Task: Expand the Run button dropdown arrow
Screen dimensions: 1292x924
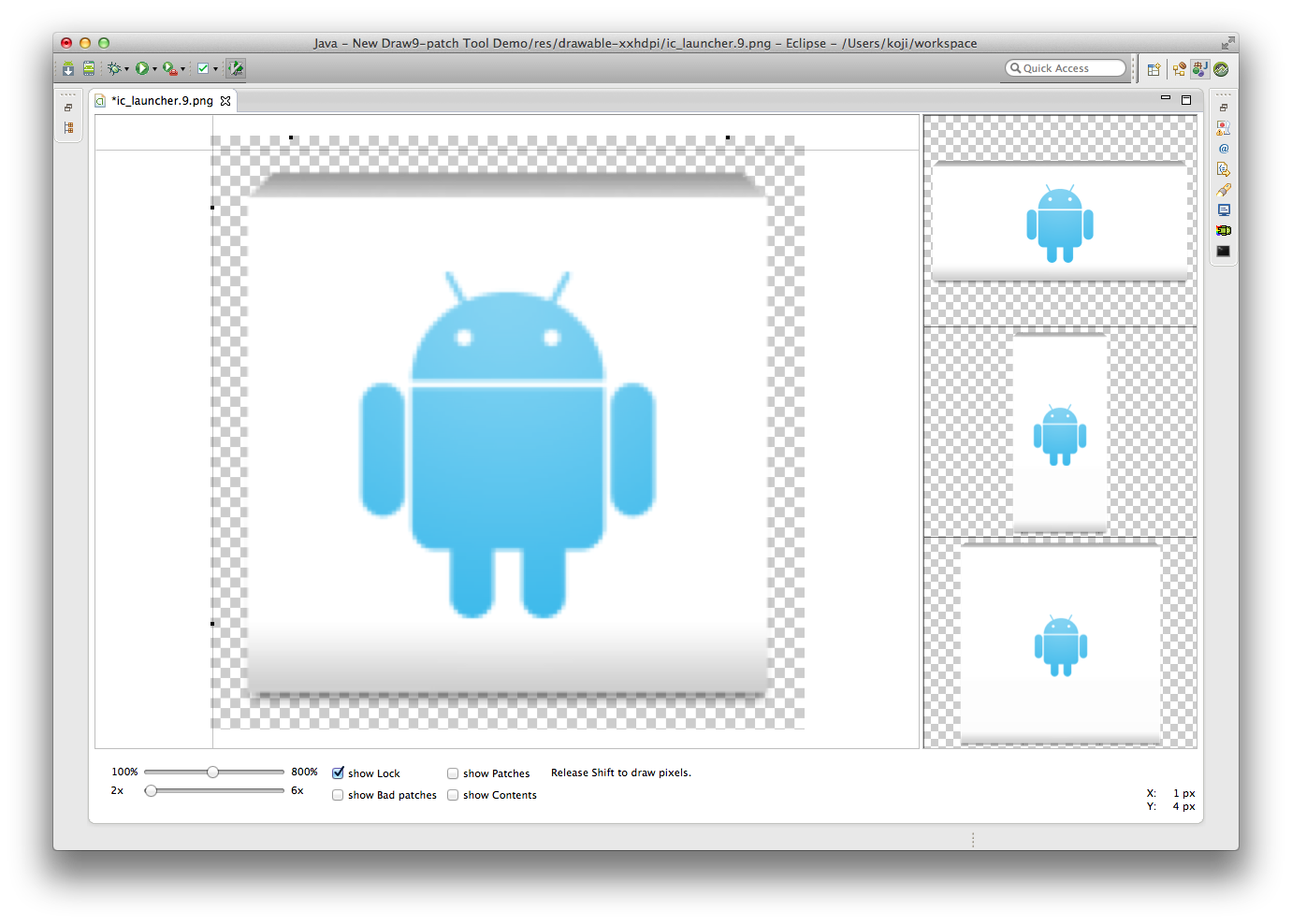Action: coord(154,68)
